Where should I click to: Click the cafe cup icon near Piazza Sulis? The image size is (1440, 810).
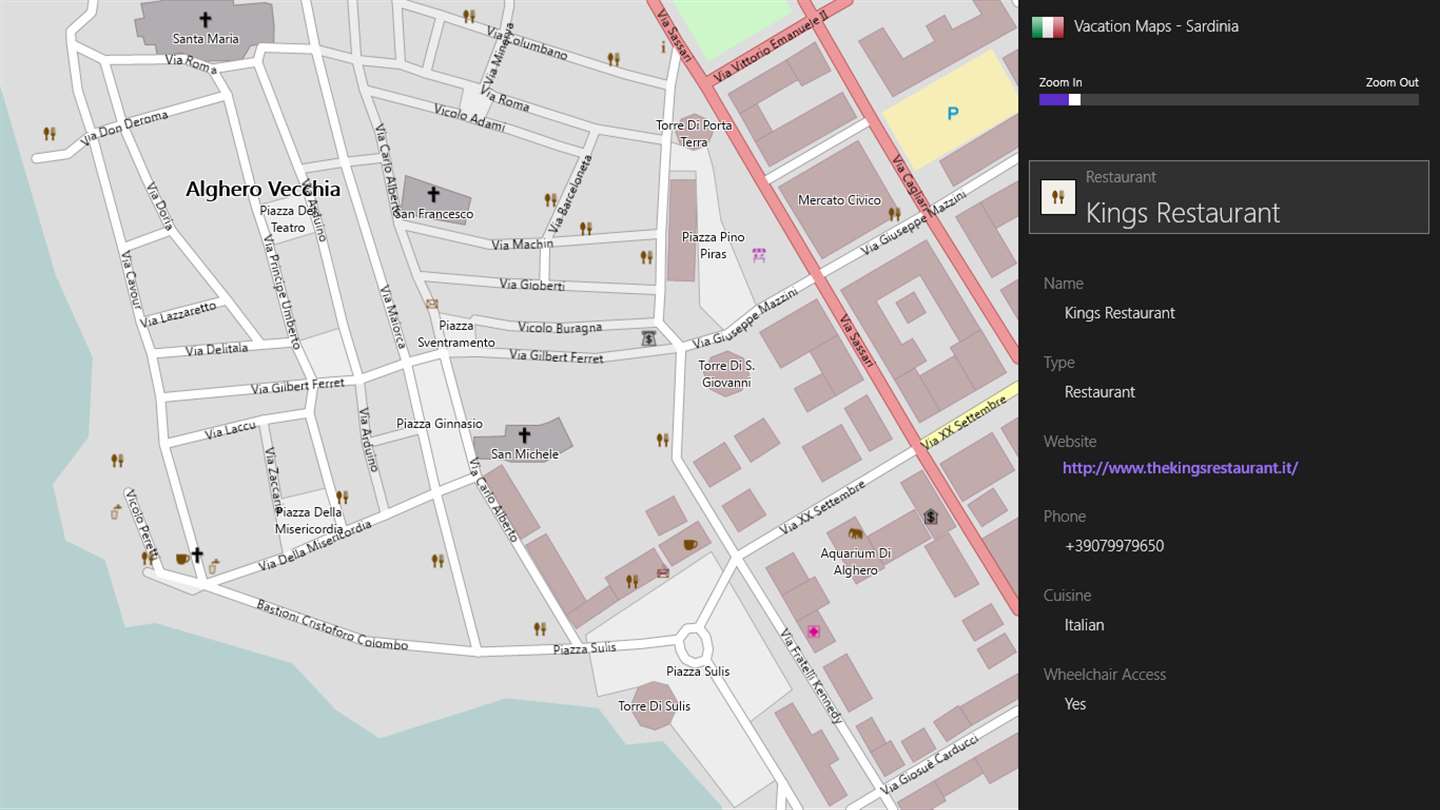pos(690,544)
